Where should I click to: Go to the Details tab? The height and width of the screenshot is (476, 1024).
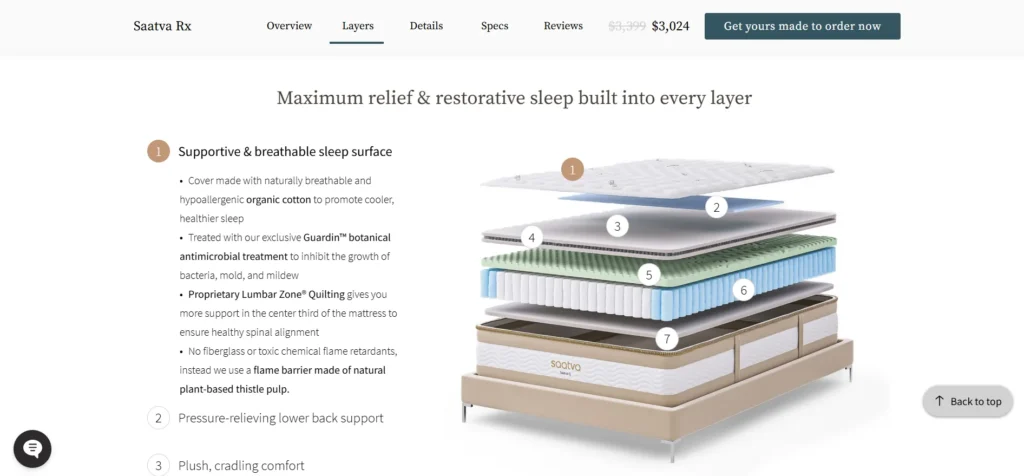[x=426, y=26]
